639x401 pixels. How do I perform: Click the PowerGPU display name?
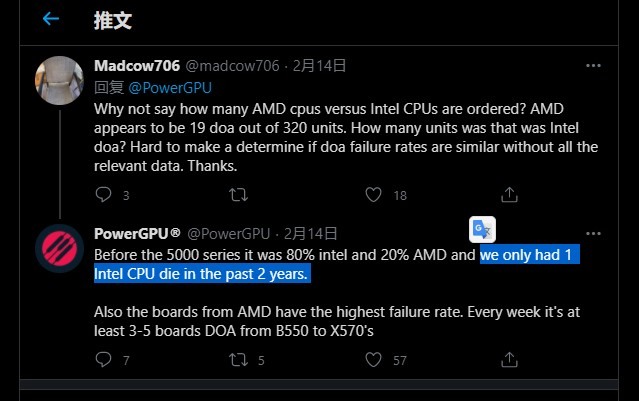pyautogui.click(x=137, y=234)
